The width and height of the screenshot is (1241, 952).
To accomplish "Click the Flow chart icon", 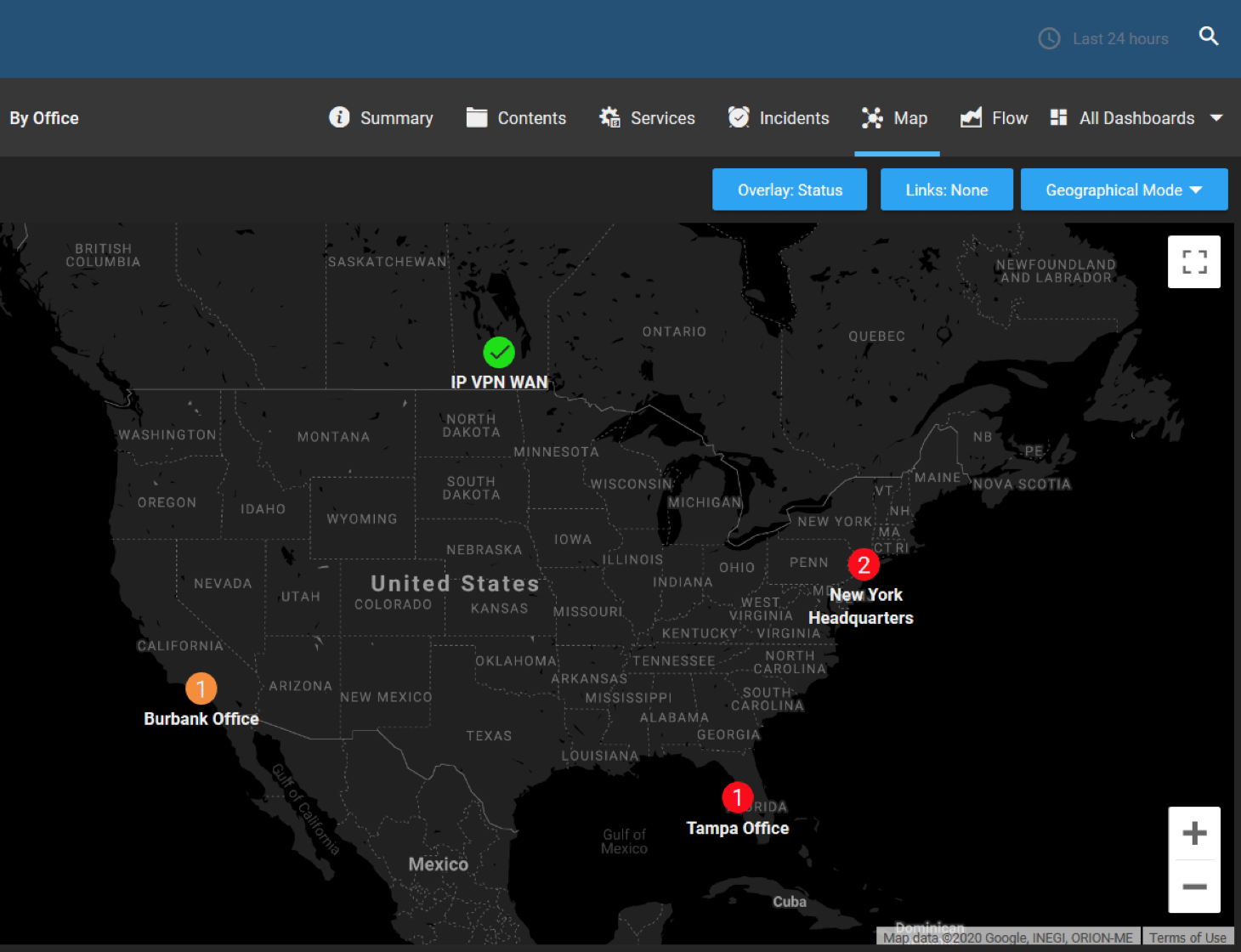I will (x=970, y=117).
